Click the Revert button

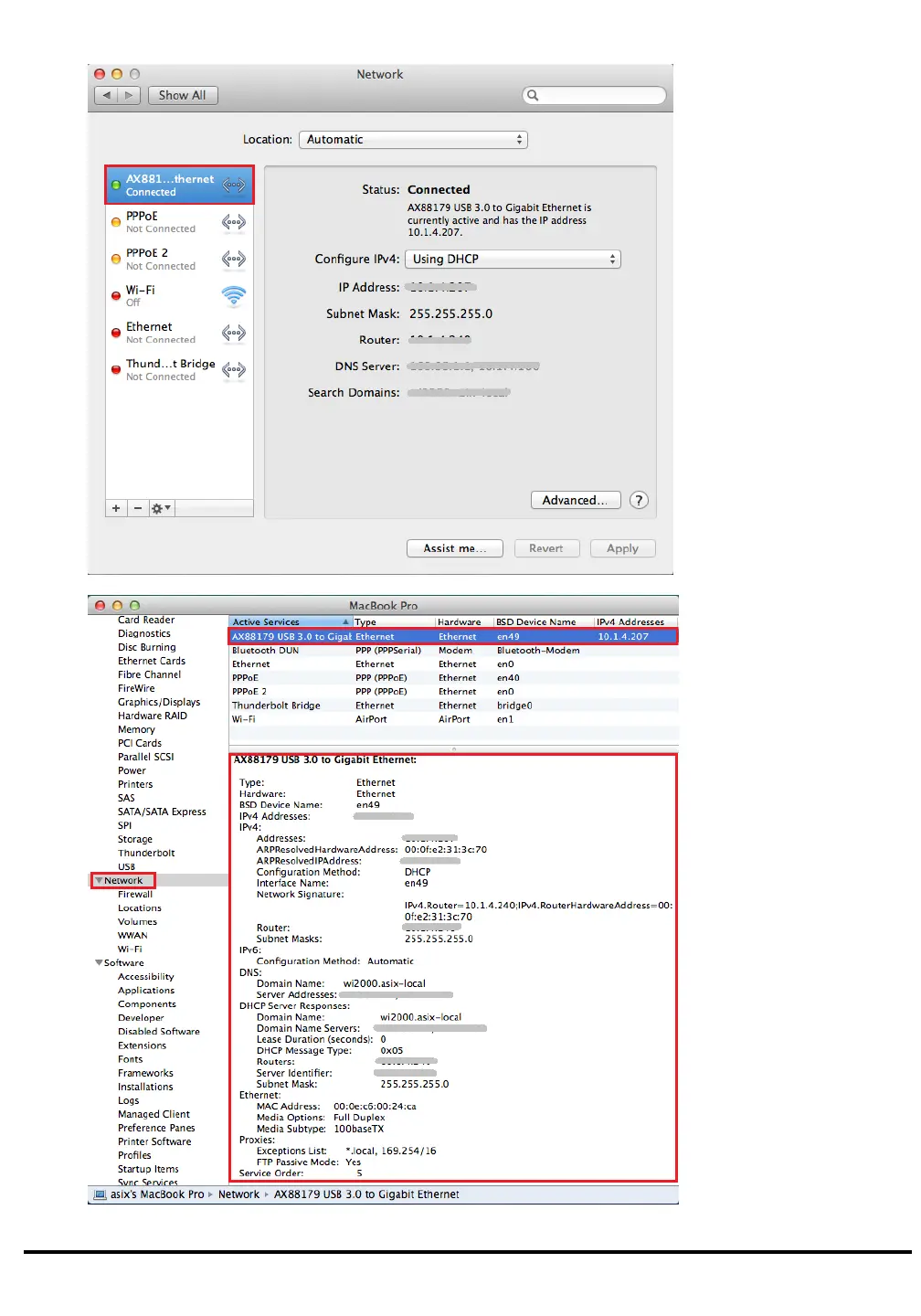[x=546, y=548]
